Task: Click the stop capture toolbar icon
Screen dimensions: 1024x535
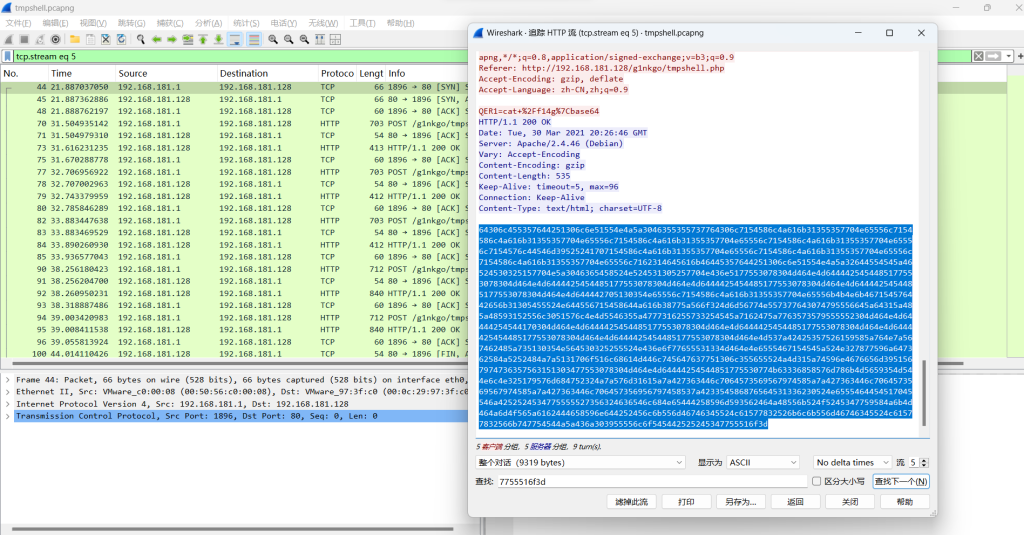Action: (x=26, y=39)
